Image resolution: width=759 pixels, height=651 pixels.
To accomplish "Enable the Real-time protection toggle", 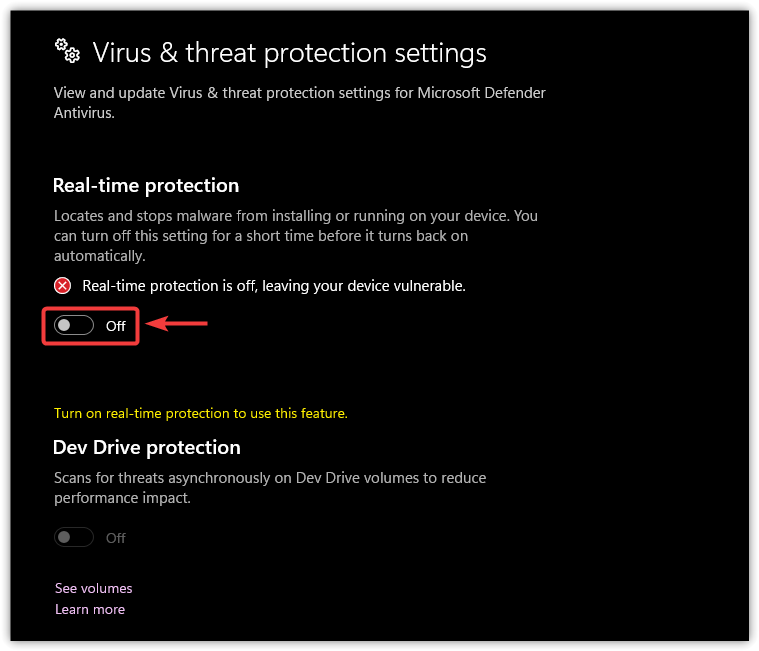I will 74,326.
